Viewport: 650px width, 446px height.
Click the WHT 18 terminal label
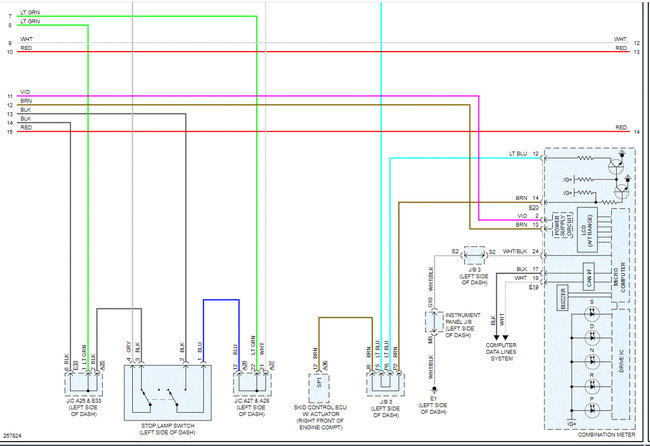click(526, 278)
